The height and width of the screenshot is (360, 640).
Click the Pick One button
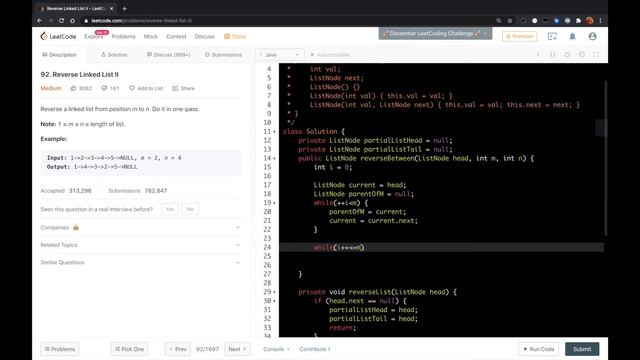(x=129, y=349)
